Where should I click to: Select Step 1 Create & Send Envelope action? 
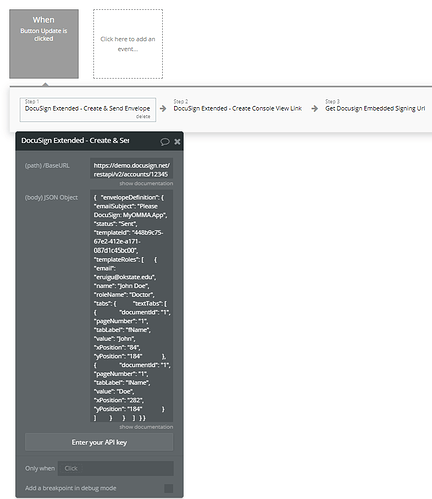click(88, 109)
